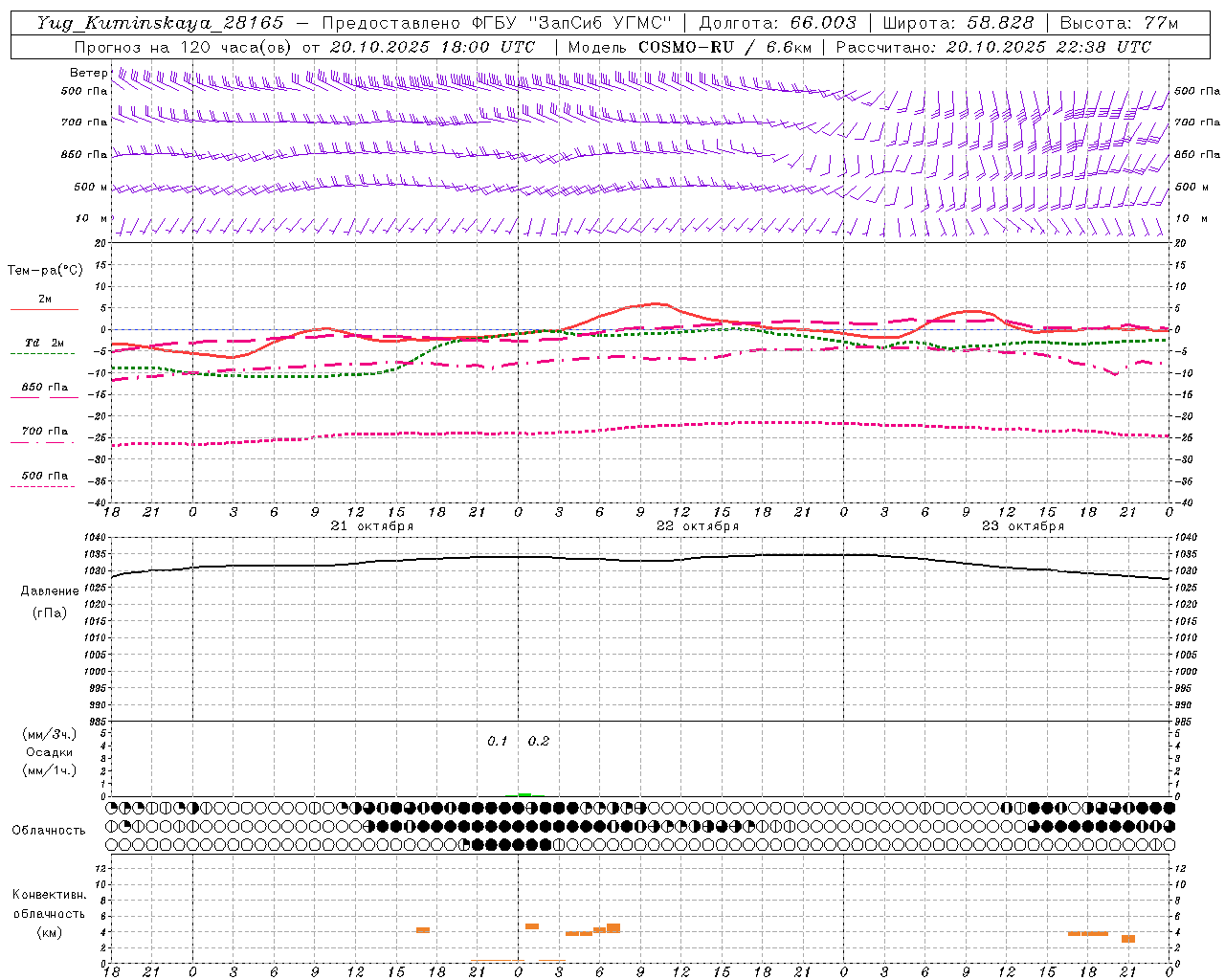1225x980 pixels.
Task: Click the 0.1 precipitation amount value
Action: pos(497,741)
